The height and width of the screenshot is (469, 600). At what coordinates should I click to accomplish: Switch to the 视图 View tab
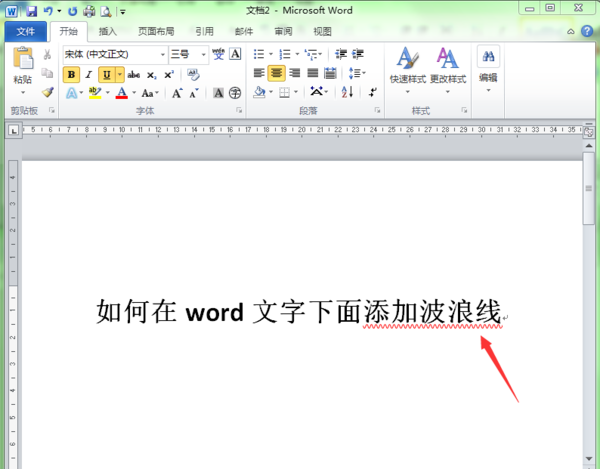click(x=323, y=31)
